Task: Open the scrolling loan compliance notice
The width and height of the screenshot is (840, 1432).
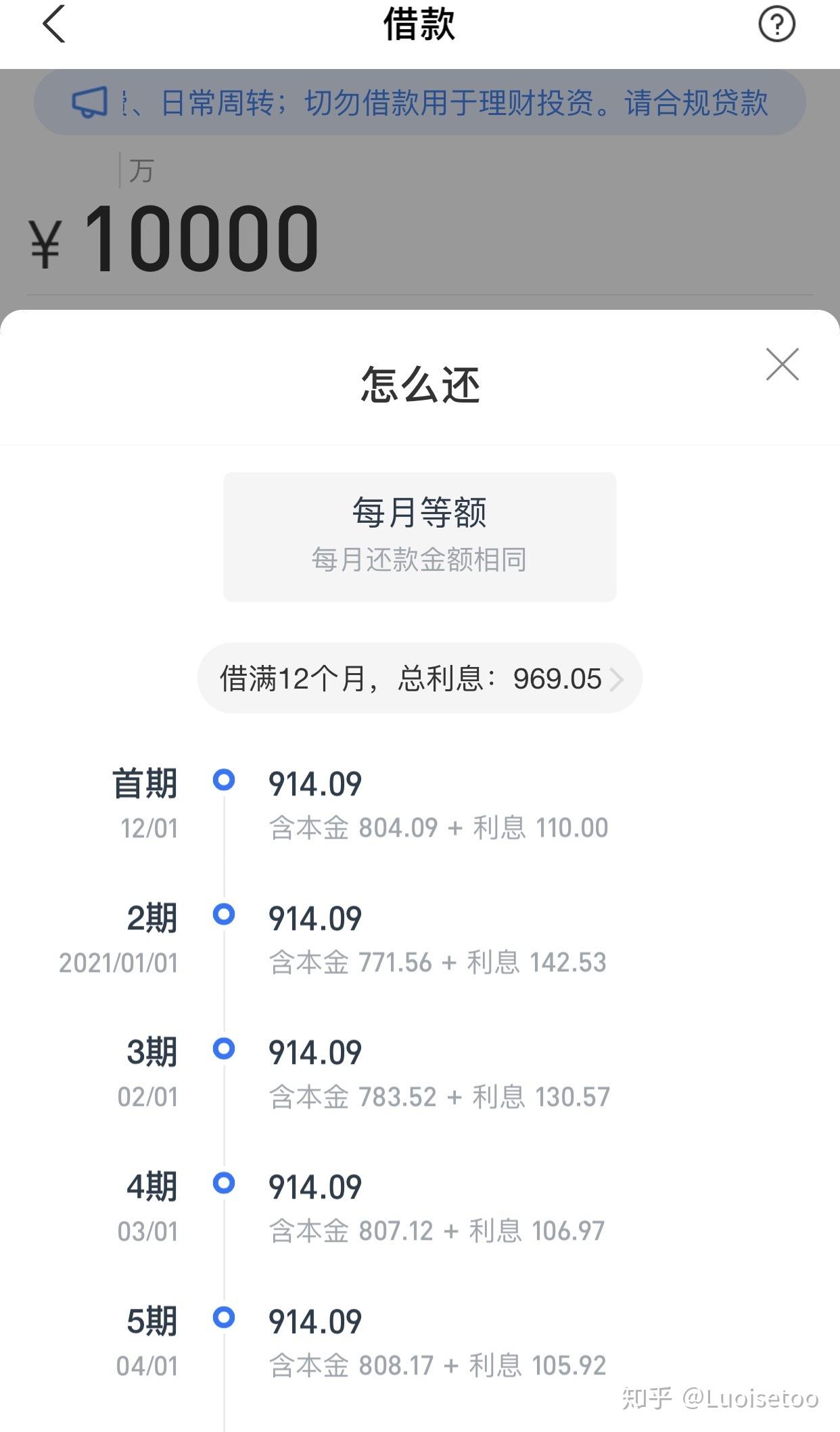Action: (419, 103)
